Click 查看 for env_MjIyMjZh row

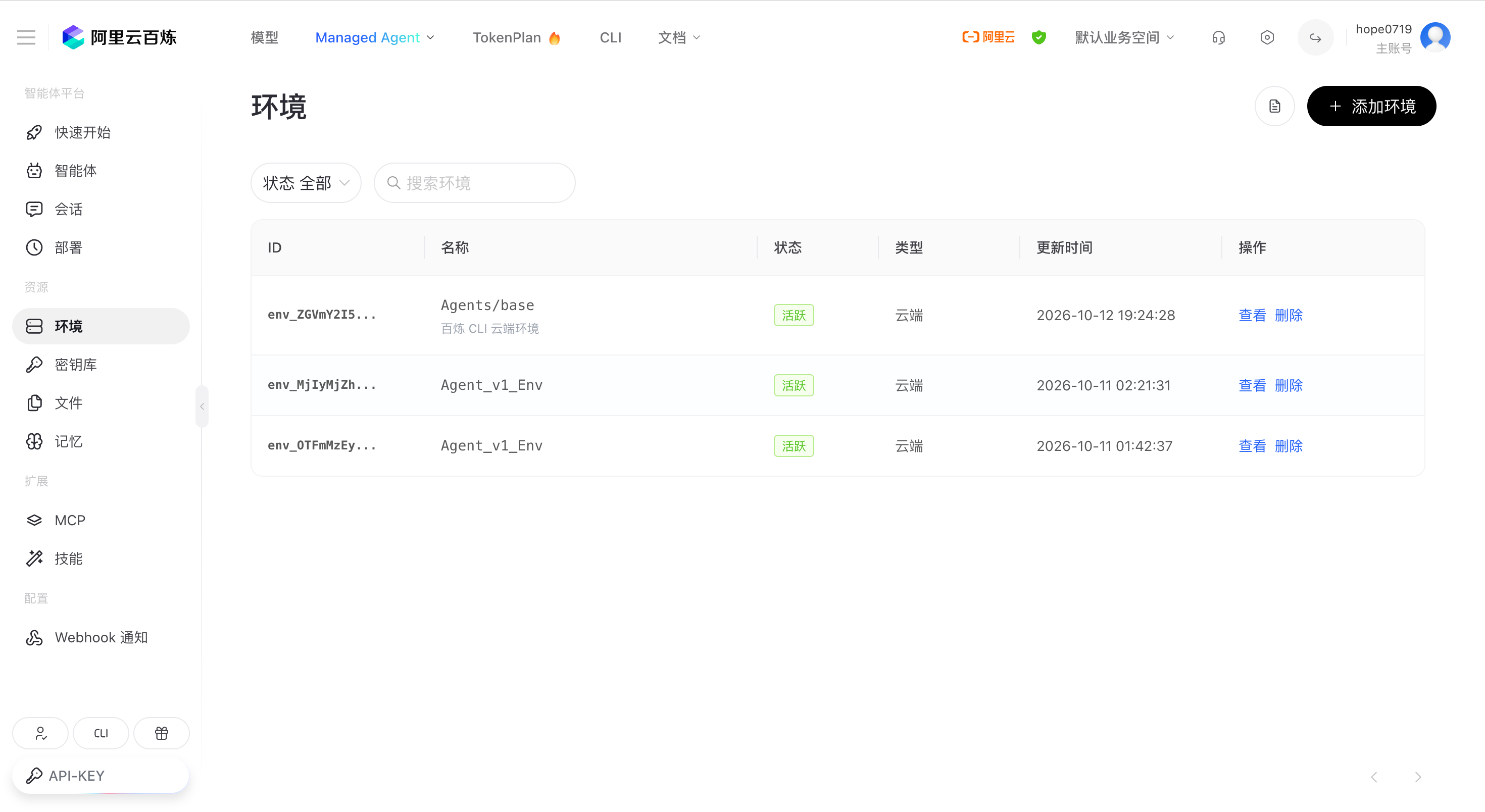tap(1252, 385)
